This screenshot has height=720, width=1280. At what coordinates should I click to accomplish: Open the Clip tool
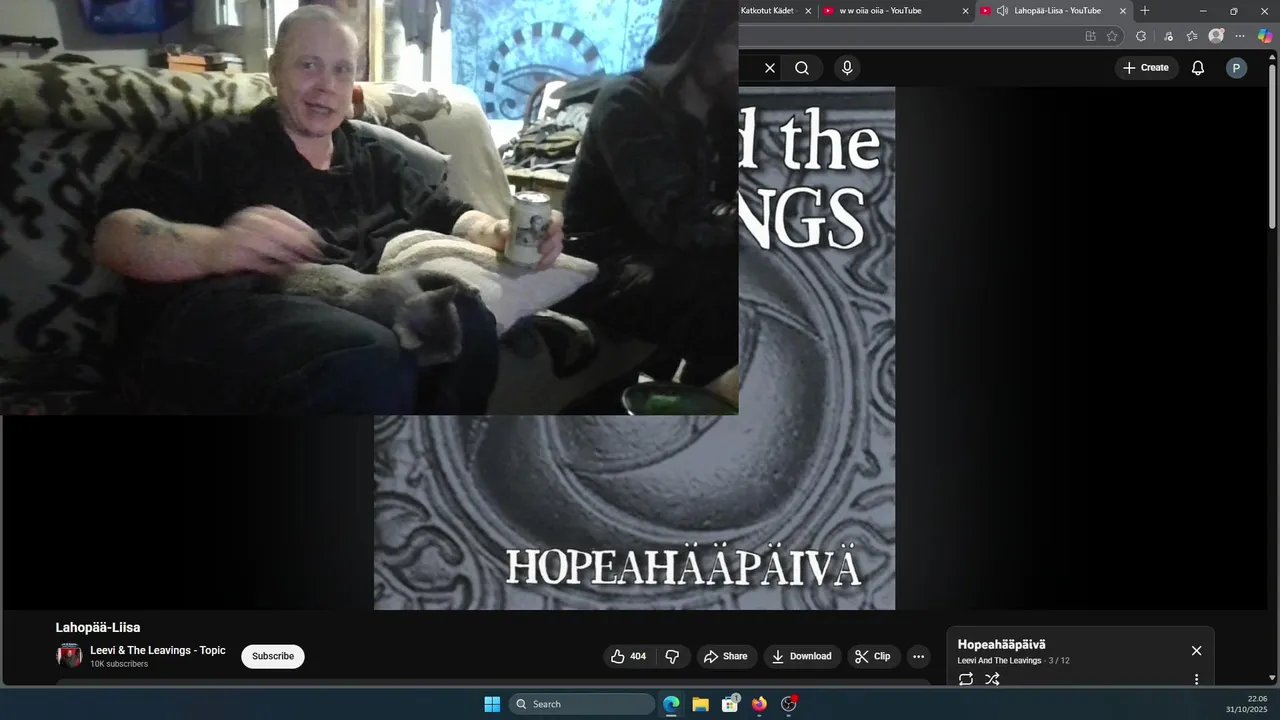[x=874, y=656]
